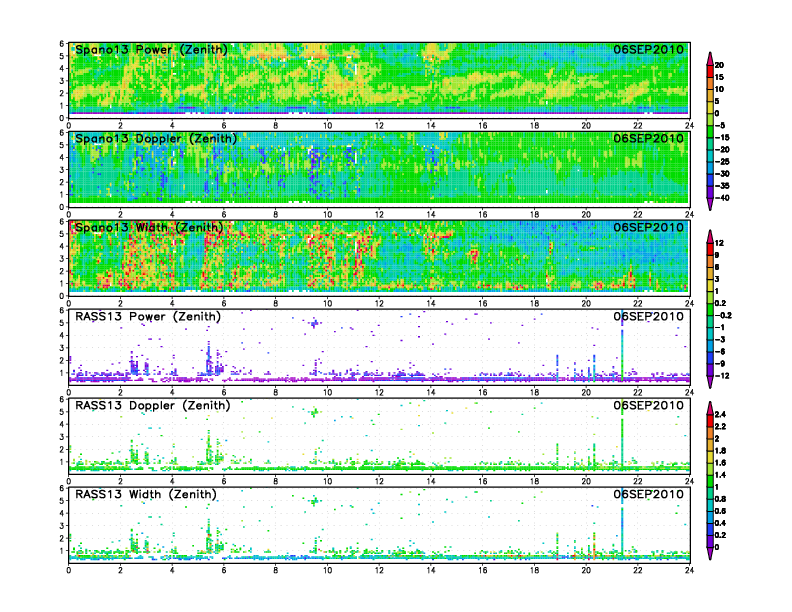Image resolution: width=792 pixels, height=612 pixels.
Task: Click the '20' label on the colorbar
Action: 719,65
